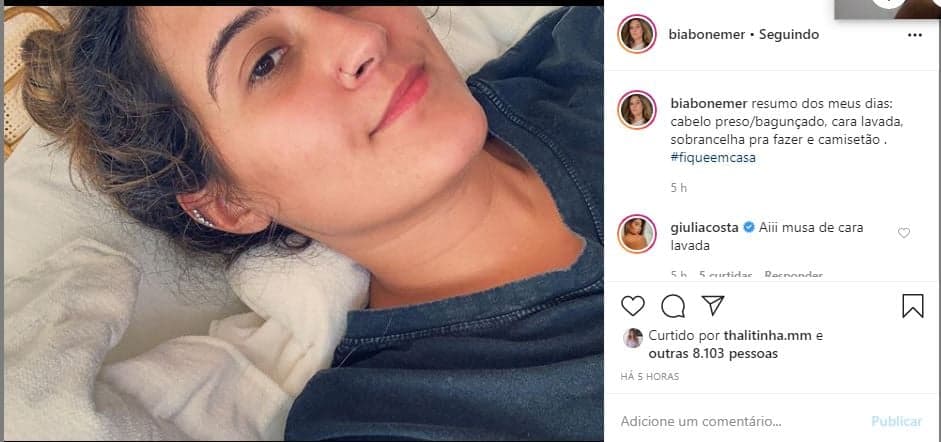
Task: Open comment speech bubble icon
Action: pyautogui.click(x=673, y=306)
